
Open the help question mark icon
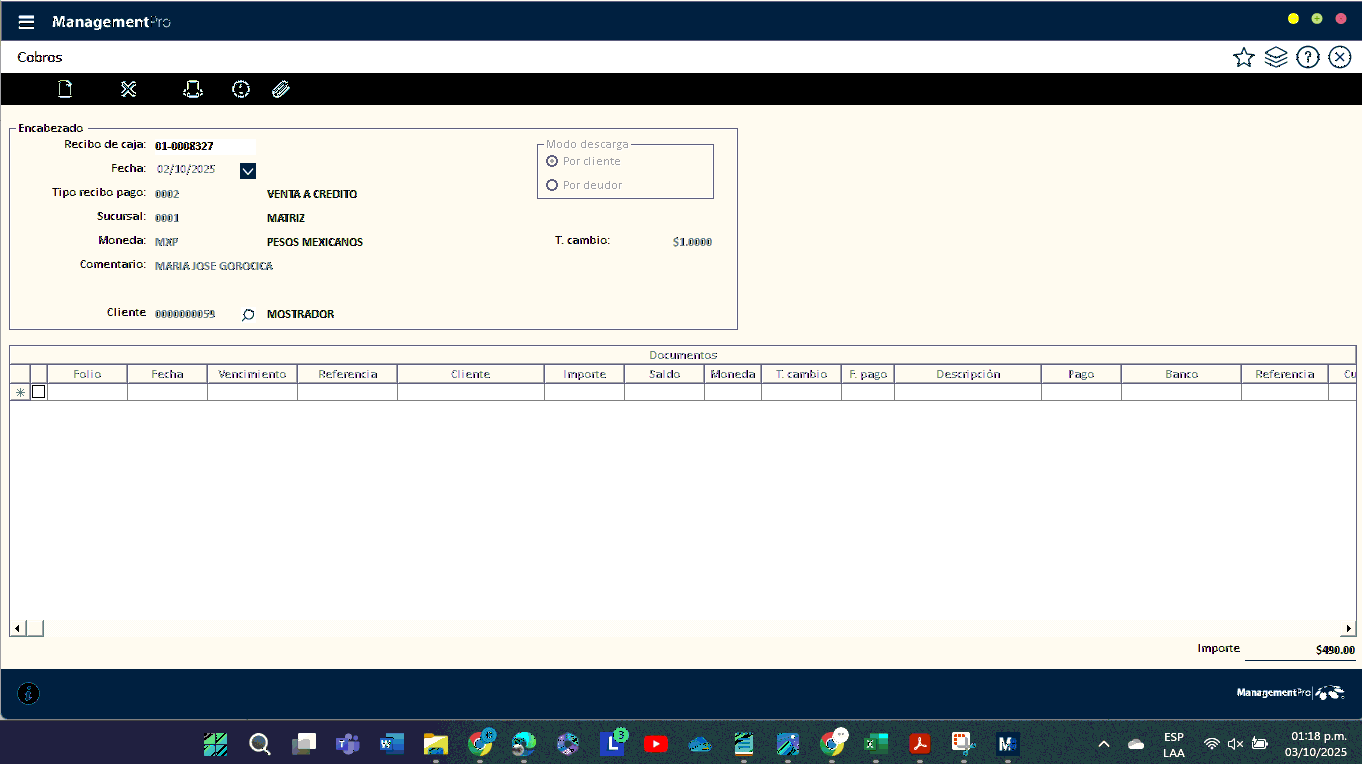[x=1307, y=57]
